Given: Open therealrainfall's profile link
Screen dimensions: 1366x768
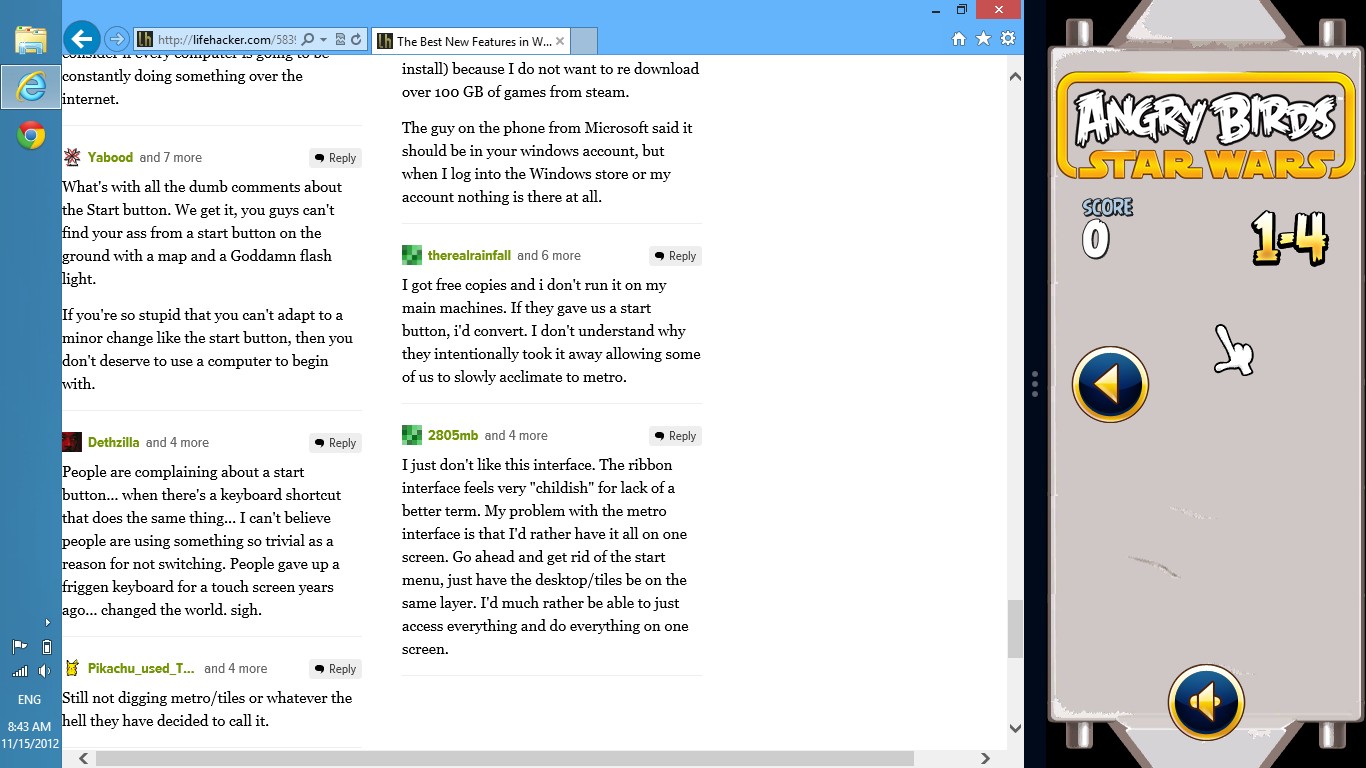Looking at the screenshot, I should (x=469, y=255).
